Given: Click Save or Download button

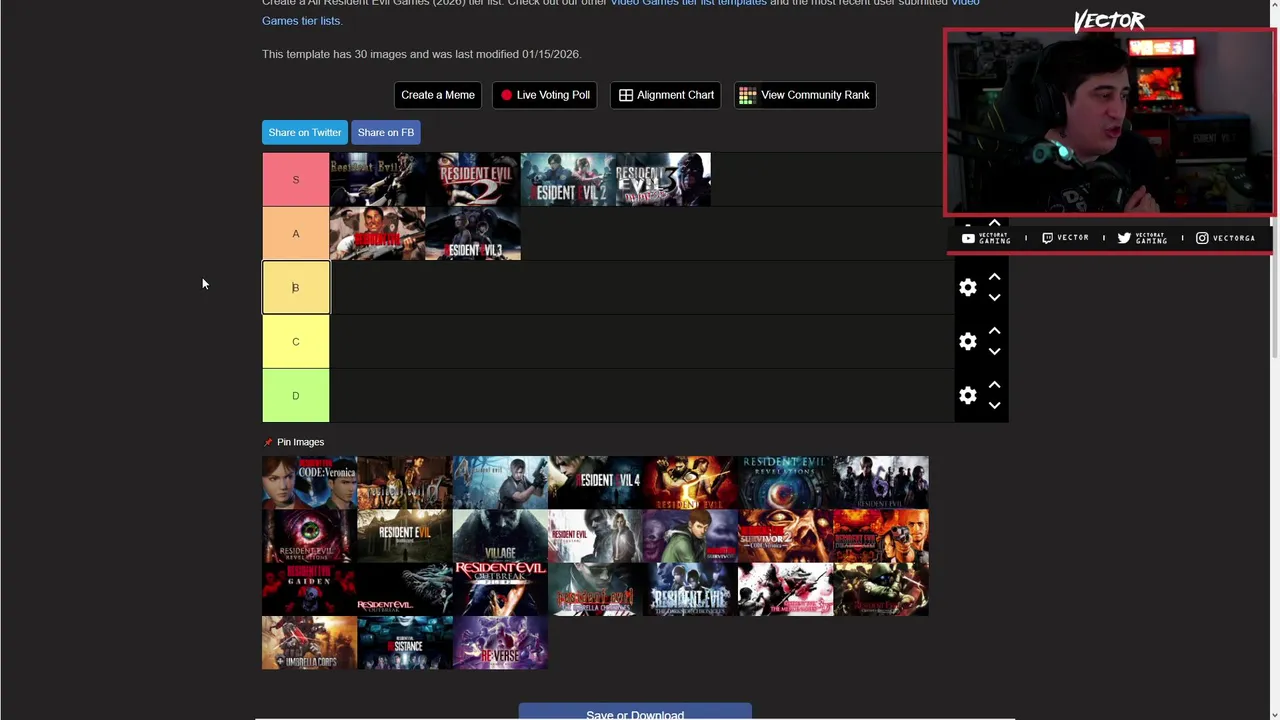Looking at the screenshot, I should pos(635,713).
